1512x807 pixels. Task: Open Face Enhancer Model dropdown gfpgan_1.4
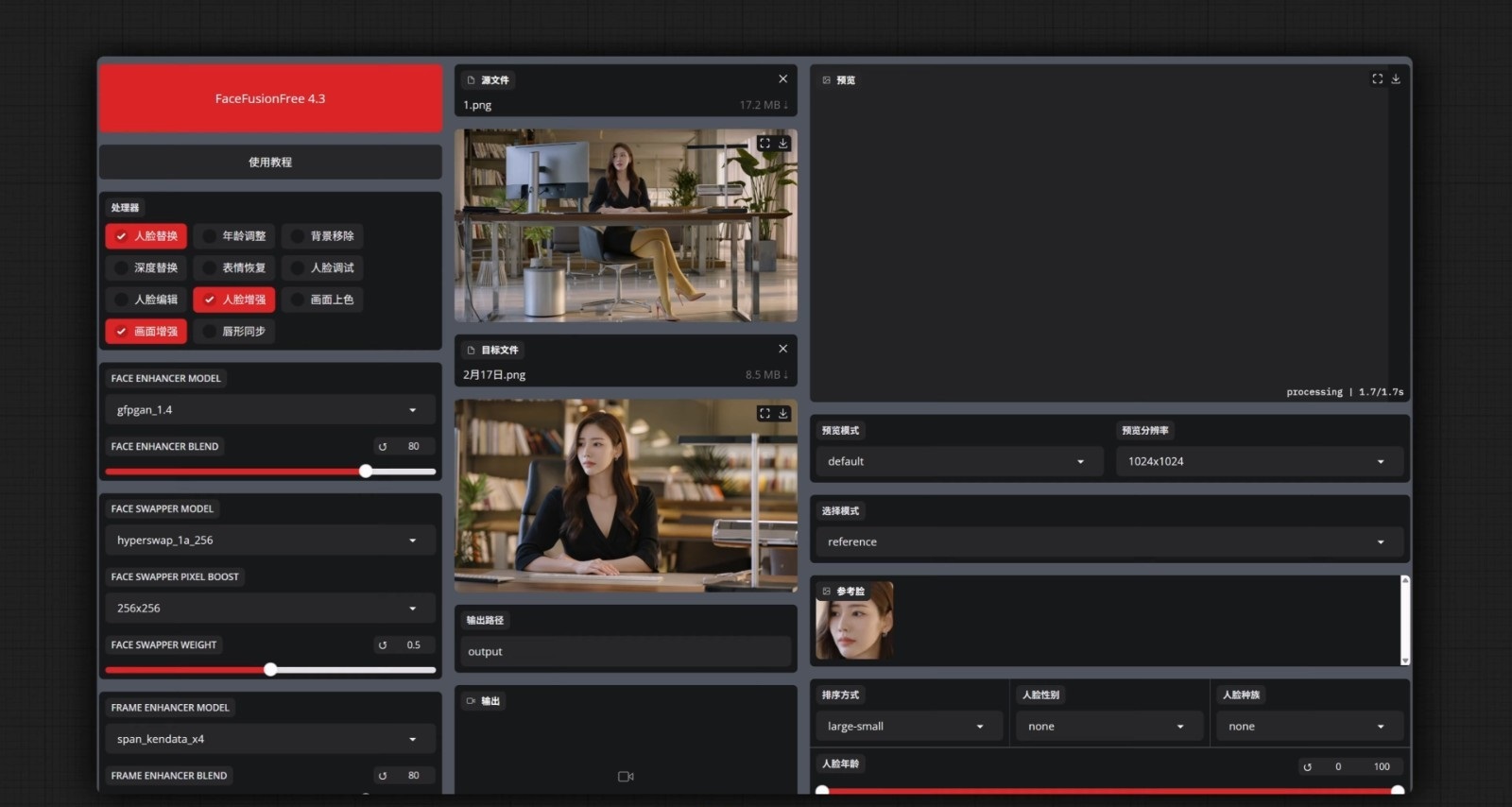click(x=270, y=410)
